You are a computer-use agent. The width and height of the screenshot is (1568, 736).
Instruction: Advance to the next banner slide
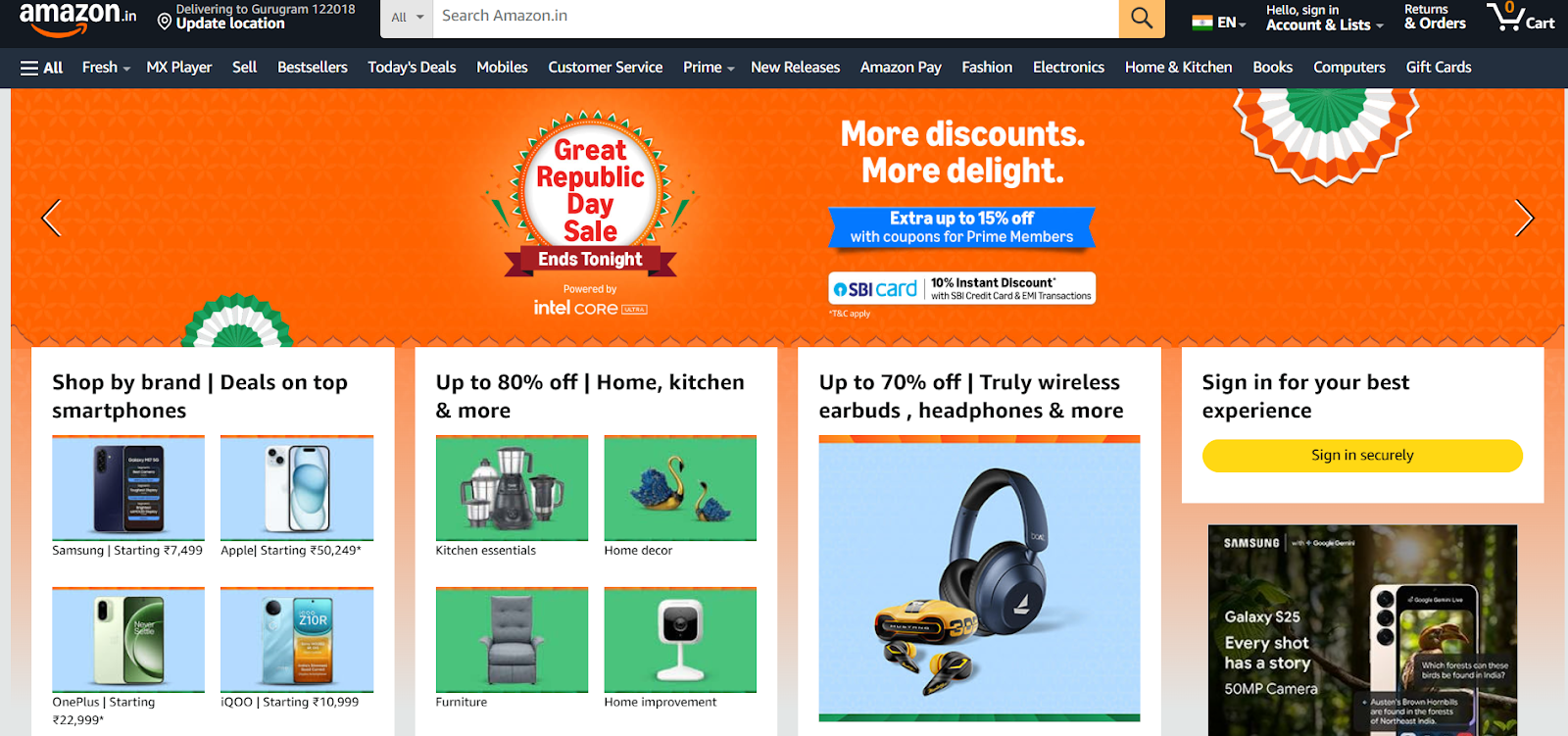pos(1524,218)
